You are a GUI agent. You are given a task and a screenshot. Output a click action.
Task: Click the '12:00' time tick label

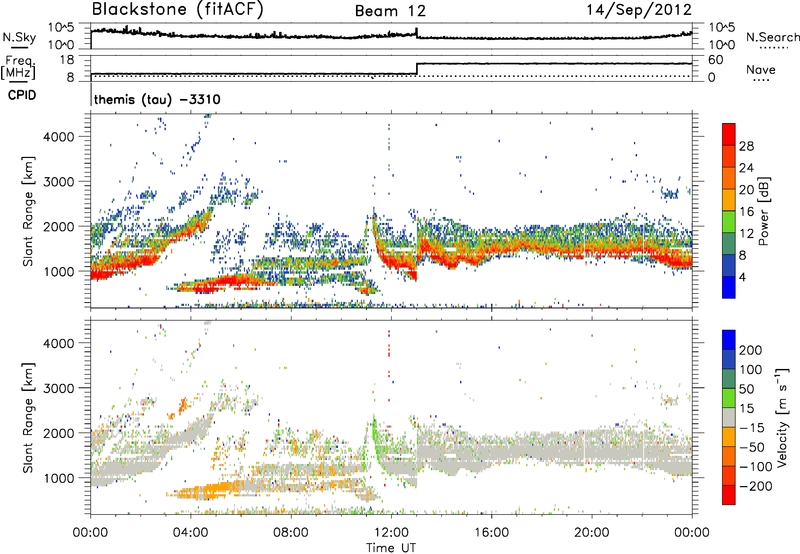pos(391,533)
